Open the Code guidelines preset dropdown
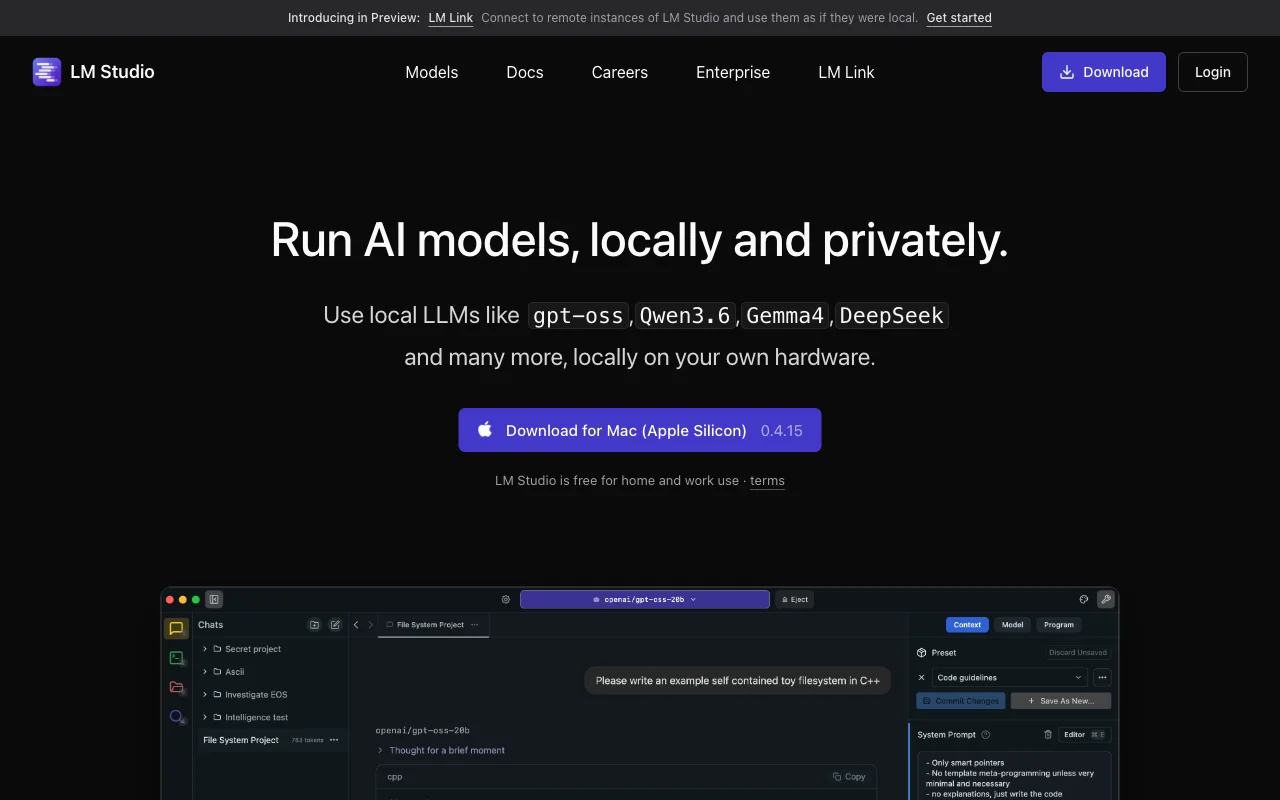Screen dimensions: 1280x800 [x=1009, y=677]
